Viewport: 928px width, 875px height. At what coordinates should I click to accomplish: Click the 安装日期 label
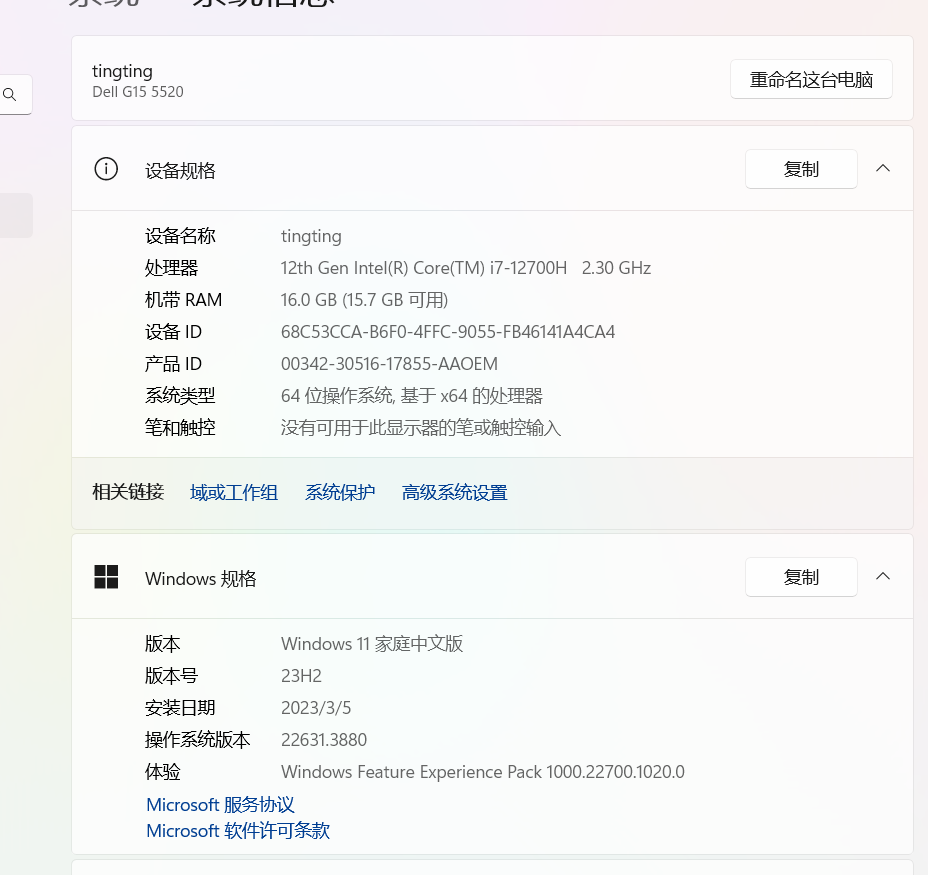tap(180, 707)
